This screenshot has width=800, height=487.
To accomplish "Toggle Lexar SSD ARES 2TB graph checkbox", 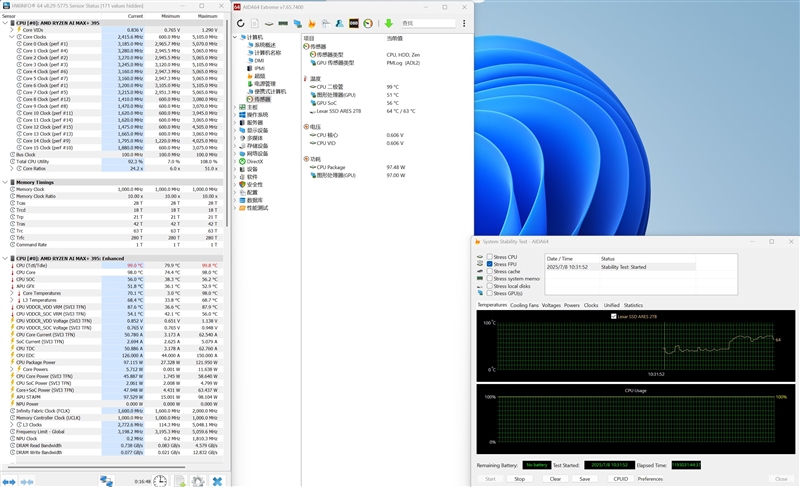I will pos(614,316).
